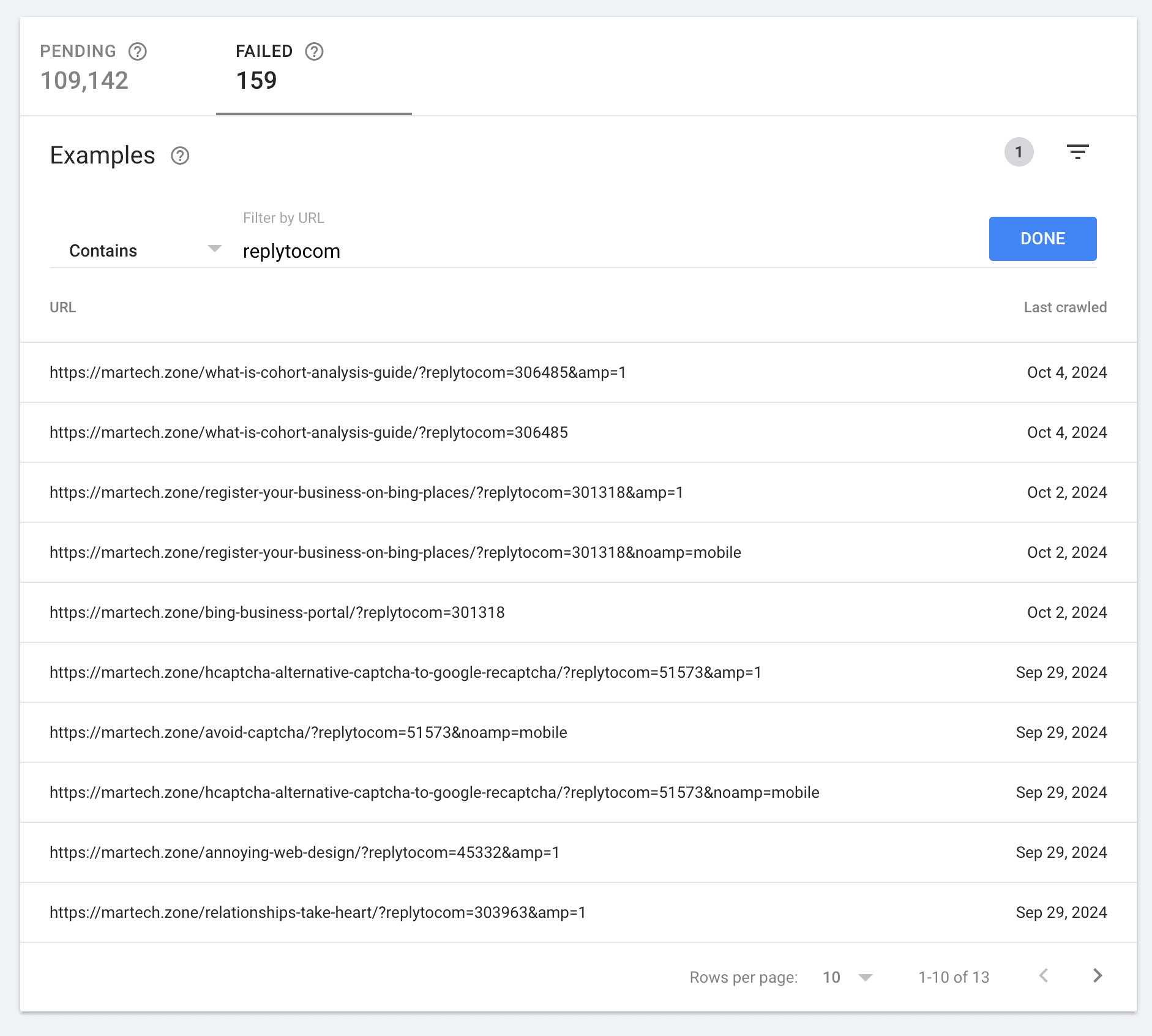The image size is (1152, 1036).
Task: Click the active filter count badge
Action: point(1019,152)
